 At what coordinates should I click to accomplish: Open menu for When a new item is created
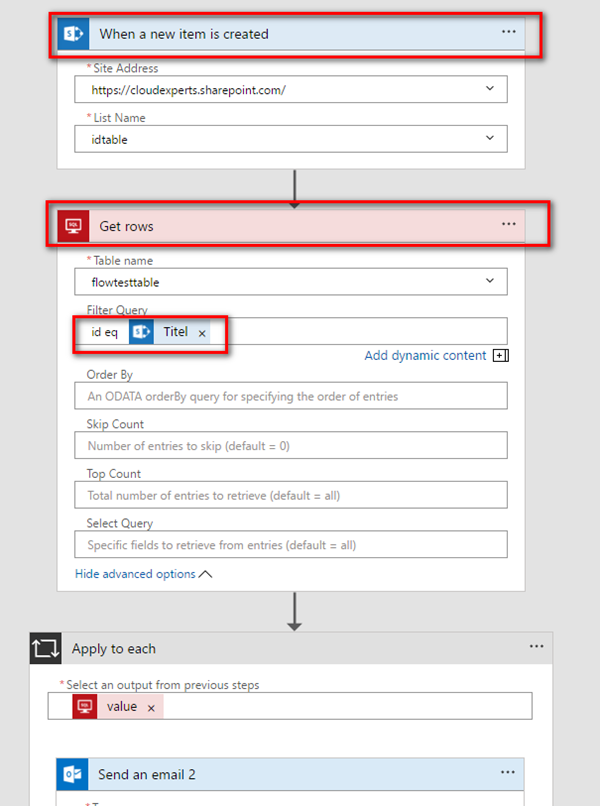pyautogui.click(x=509, y=32)
